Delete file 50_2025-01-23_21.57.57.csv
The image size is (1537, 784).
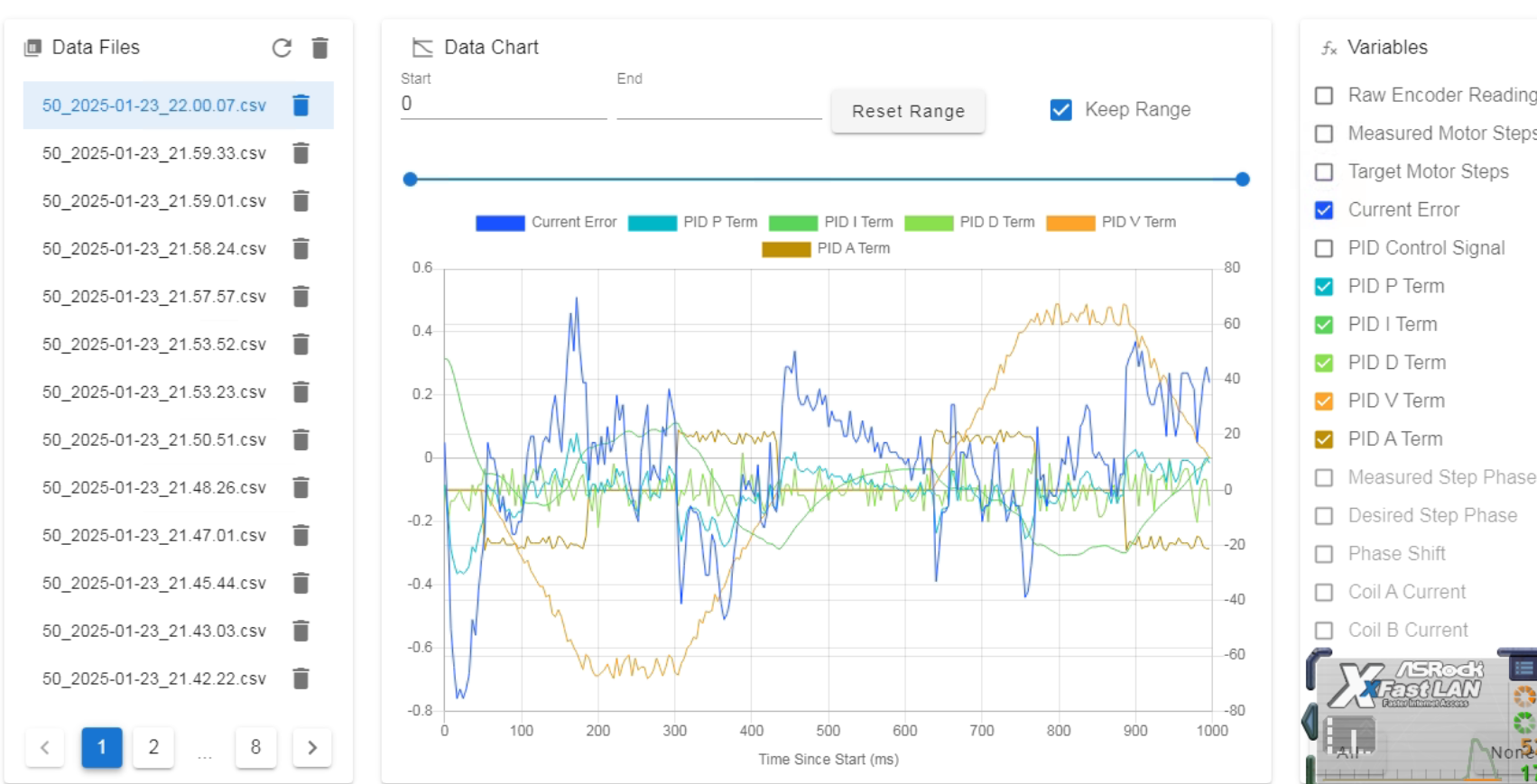tap(301, 297)
